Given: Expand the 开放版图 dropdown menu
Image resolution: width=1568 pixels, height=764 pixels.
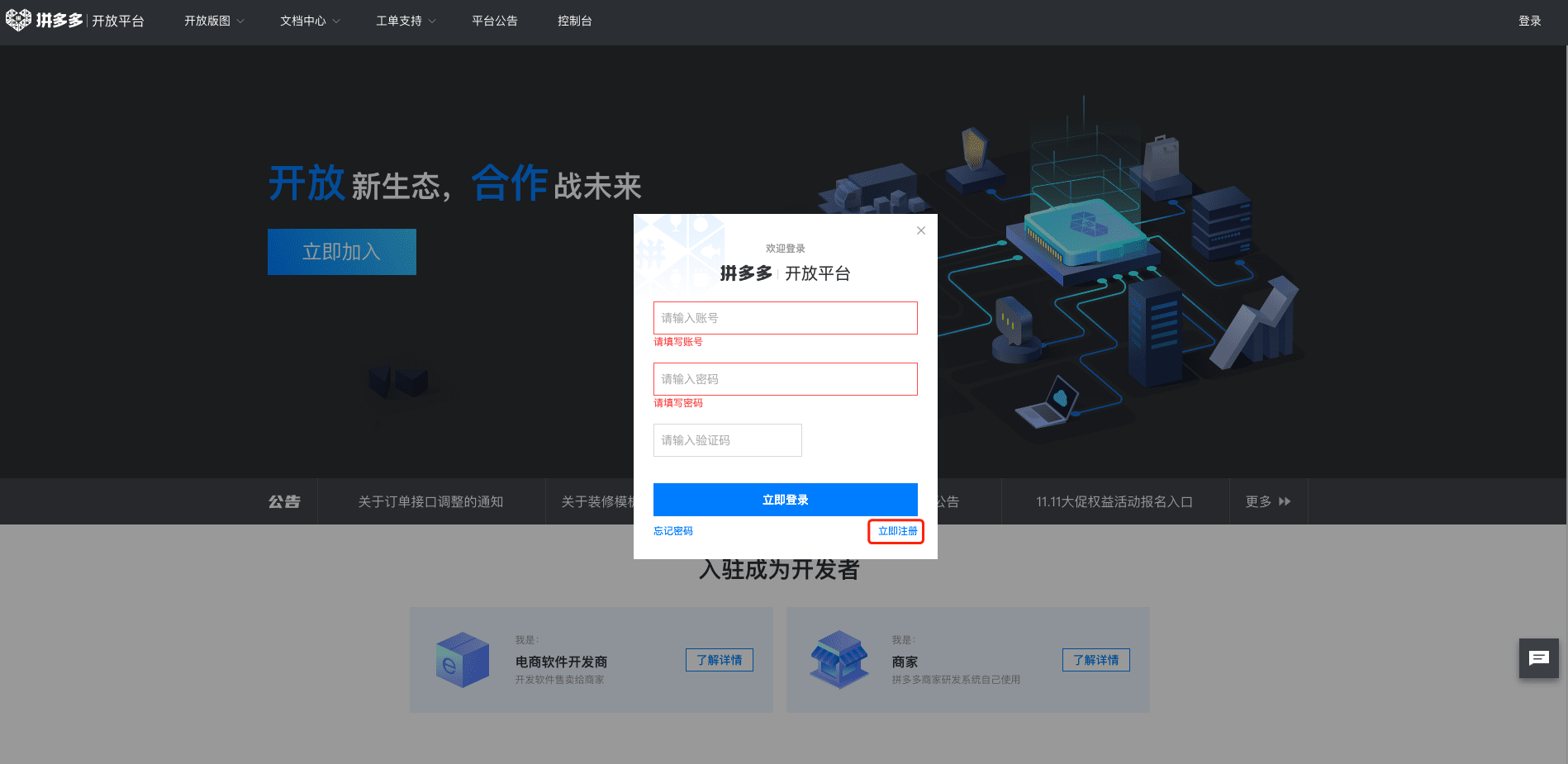Looking at the screenshot, I should click(x=214, y=21).
